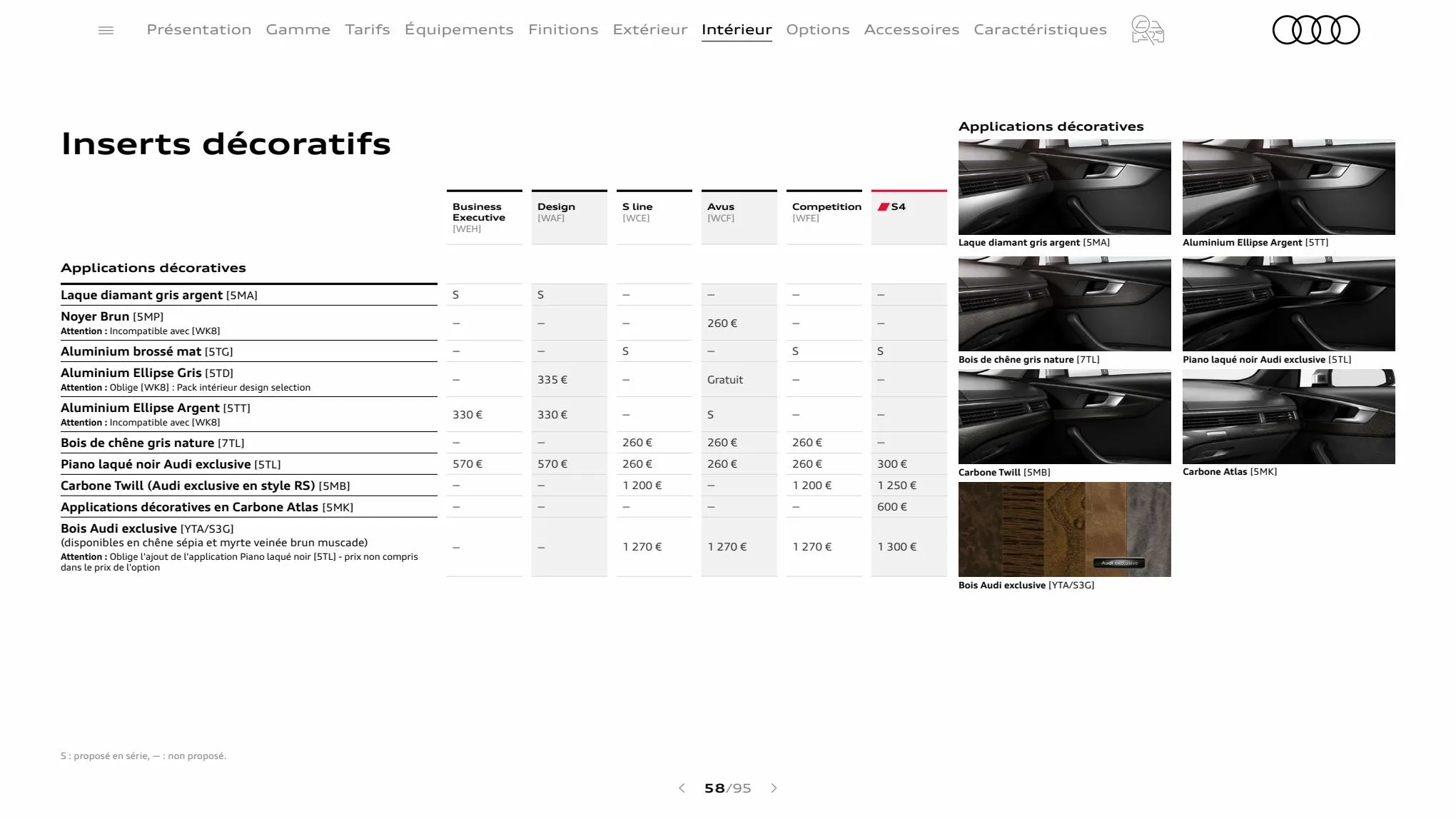Click the Noyer Brun [5MP] row label
Image resolution: width=1456 pixels, height=819 pixels.
click(112, 316)
